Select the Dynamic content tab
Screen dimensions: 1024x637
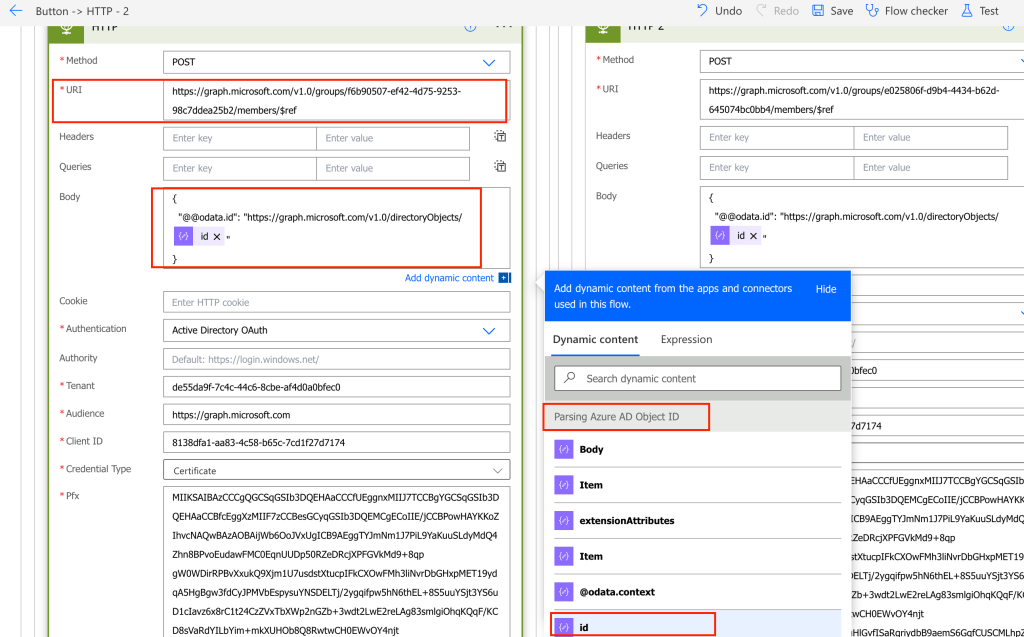[595, 340]
